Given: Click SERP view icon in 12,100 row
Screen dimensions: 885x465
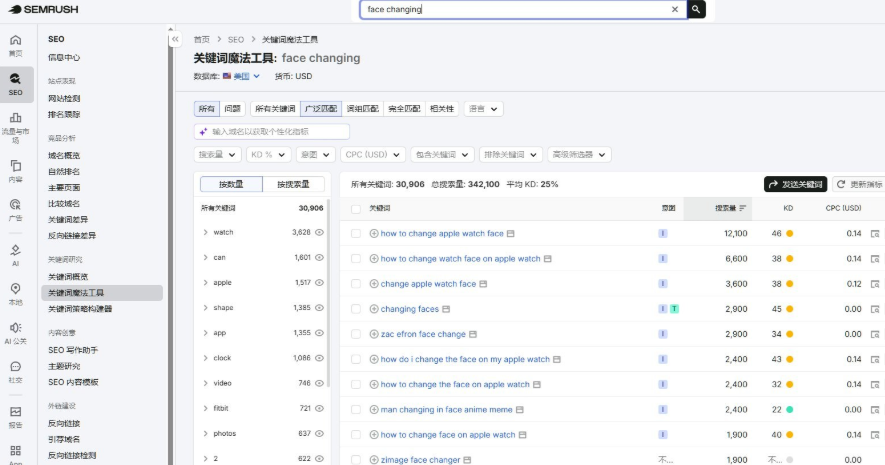Looking at the screenshot, I should (x=875, y=233).
